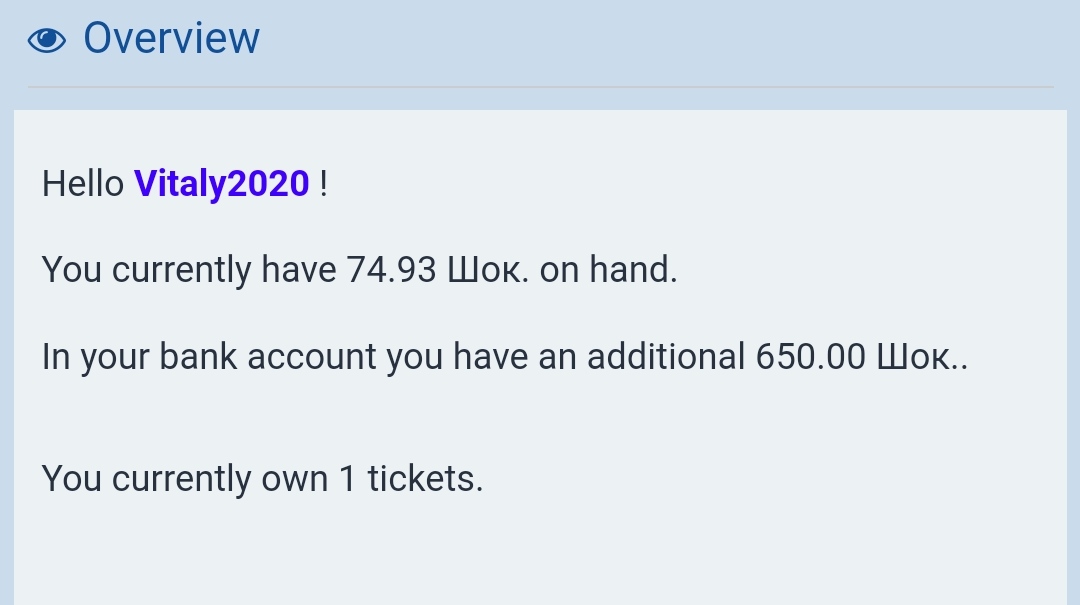Click the Шок. label after 74.93
Viewport: 1080px width, 605px height.
[x=489, y=271]
